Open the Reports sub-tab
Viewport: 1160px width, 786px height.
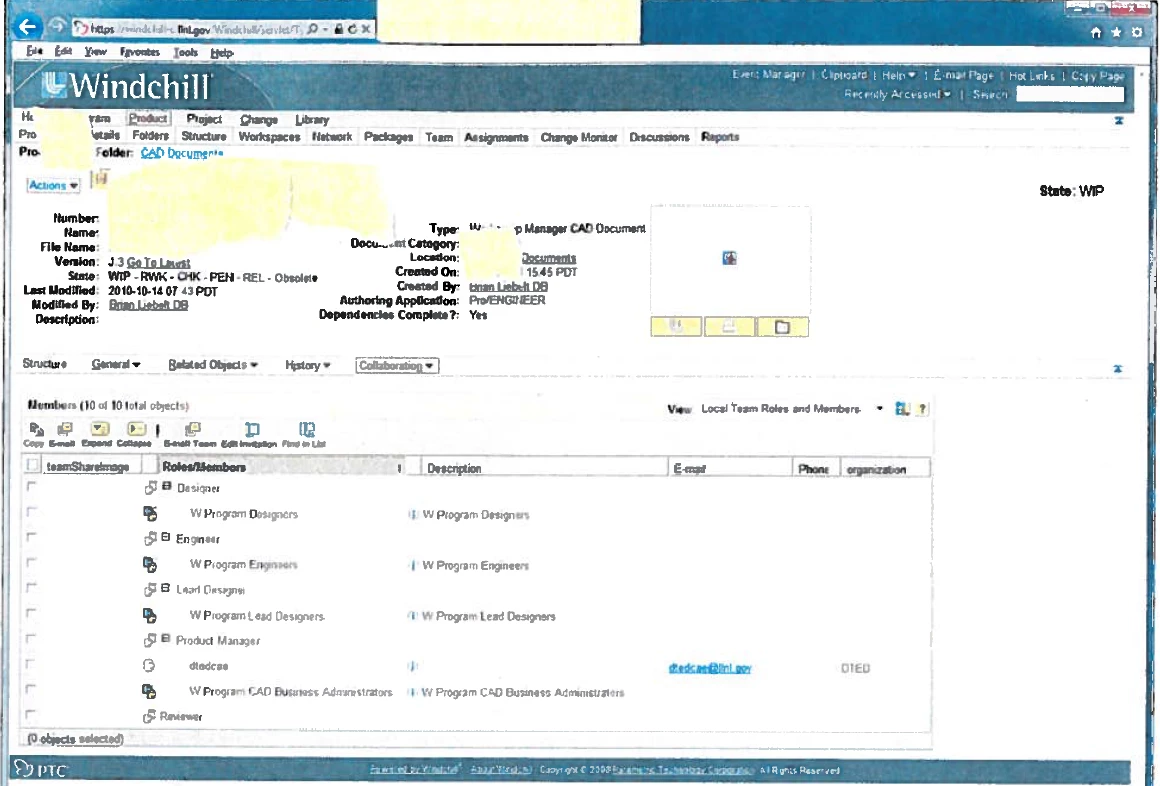721,136
